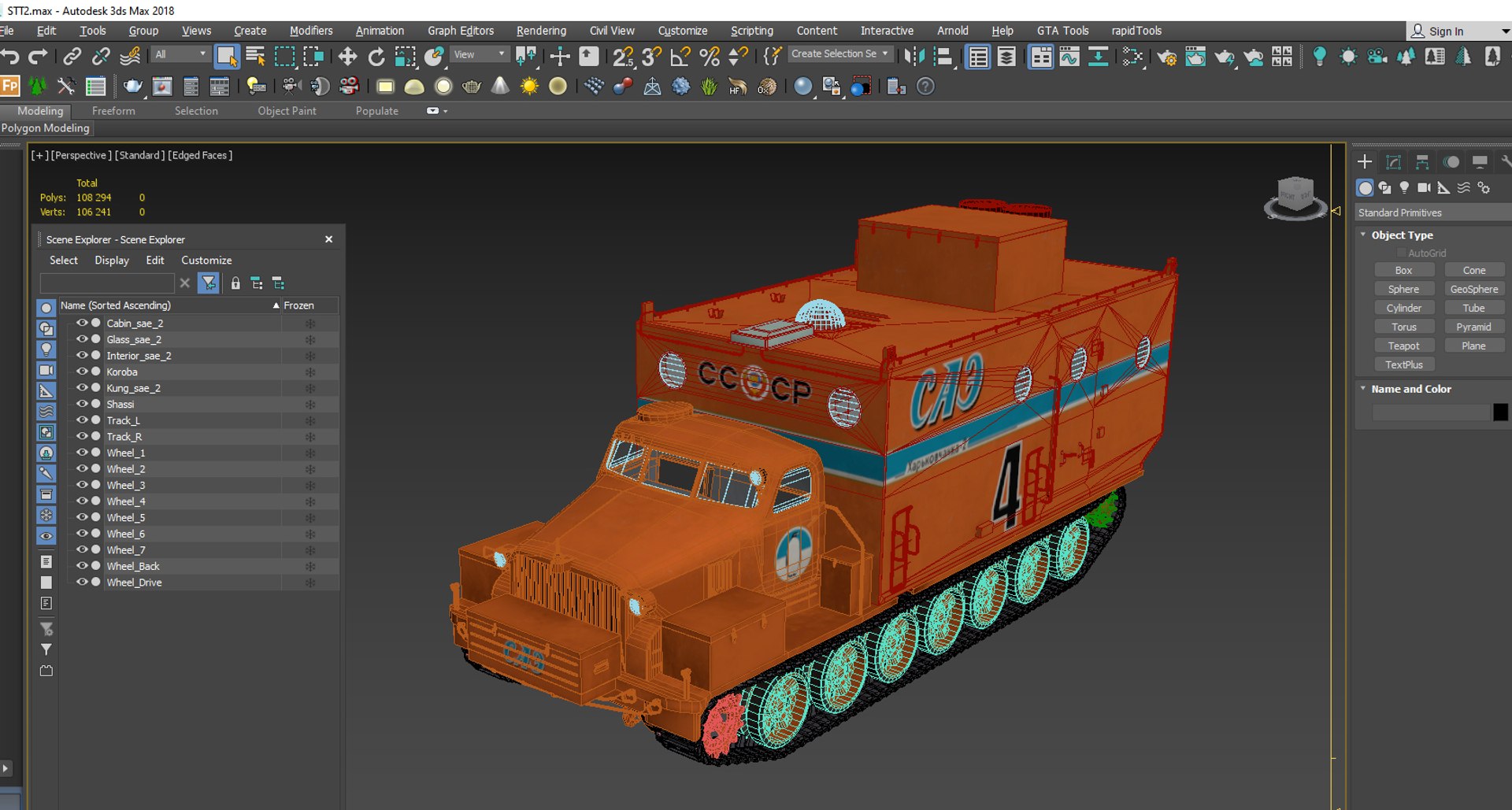Open the View reference coordinate dropdown

click(480, 54)
